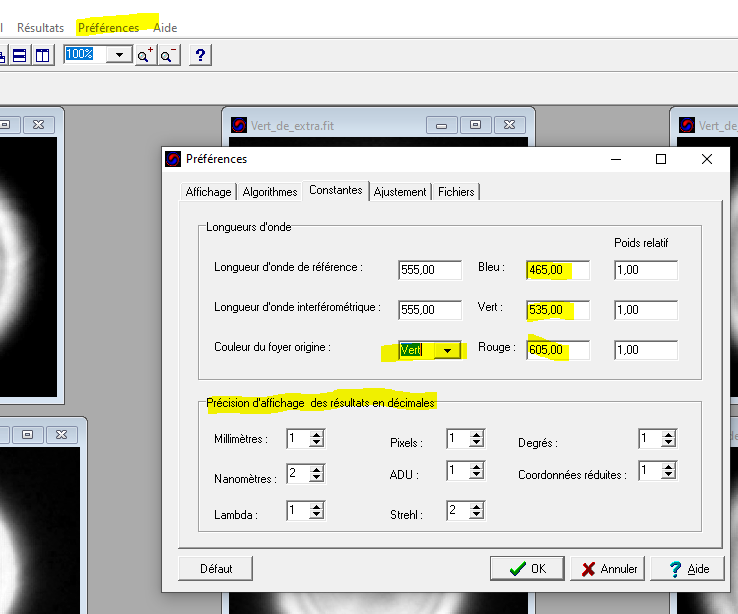Cancel changes with the Annuler button
Screen dimensions: 738x614
pos(610,569)
